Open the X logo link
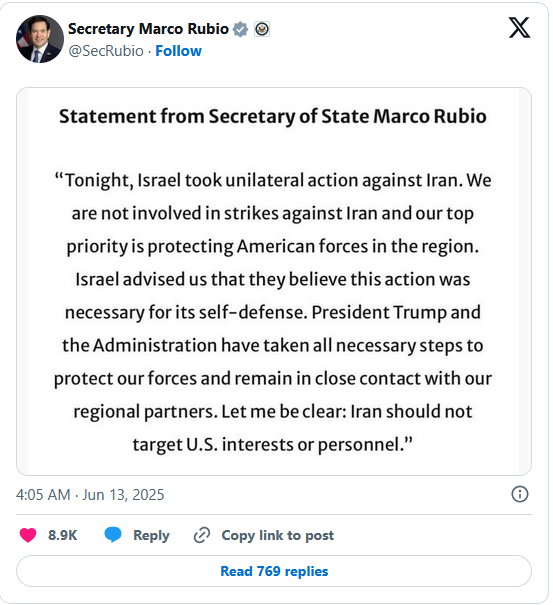Screen dimensions: 553x605 (519, 27)
